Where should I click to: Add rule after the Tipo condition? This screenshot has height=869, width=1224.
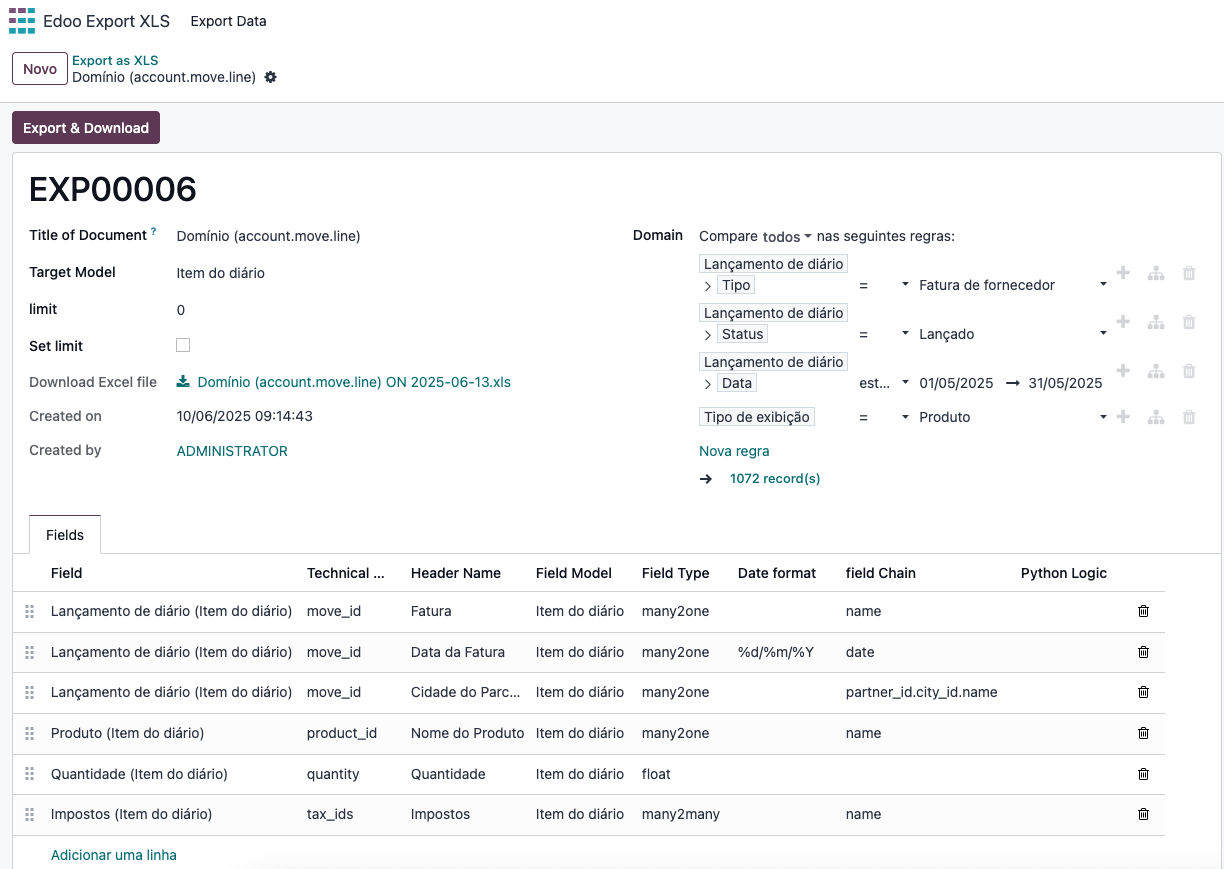[1123, 273]
